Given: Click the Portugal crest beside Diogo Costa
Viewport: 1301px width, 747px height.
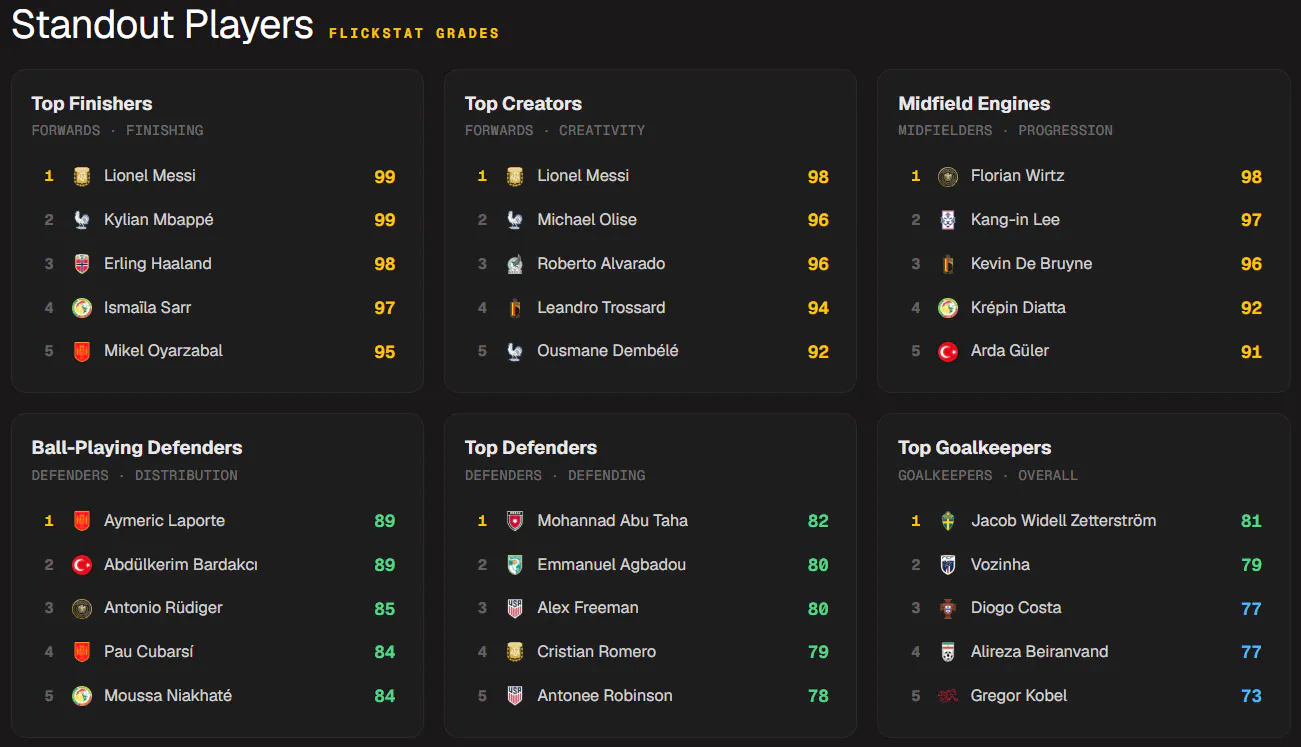Looking at the screenshot, I should (x=948, y=608).
